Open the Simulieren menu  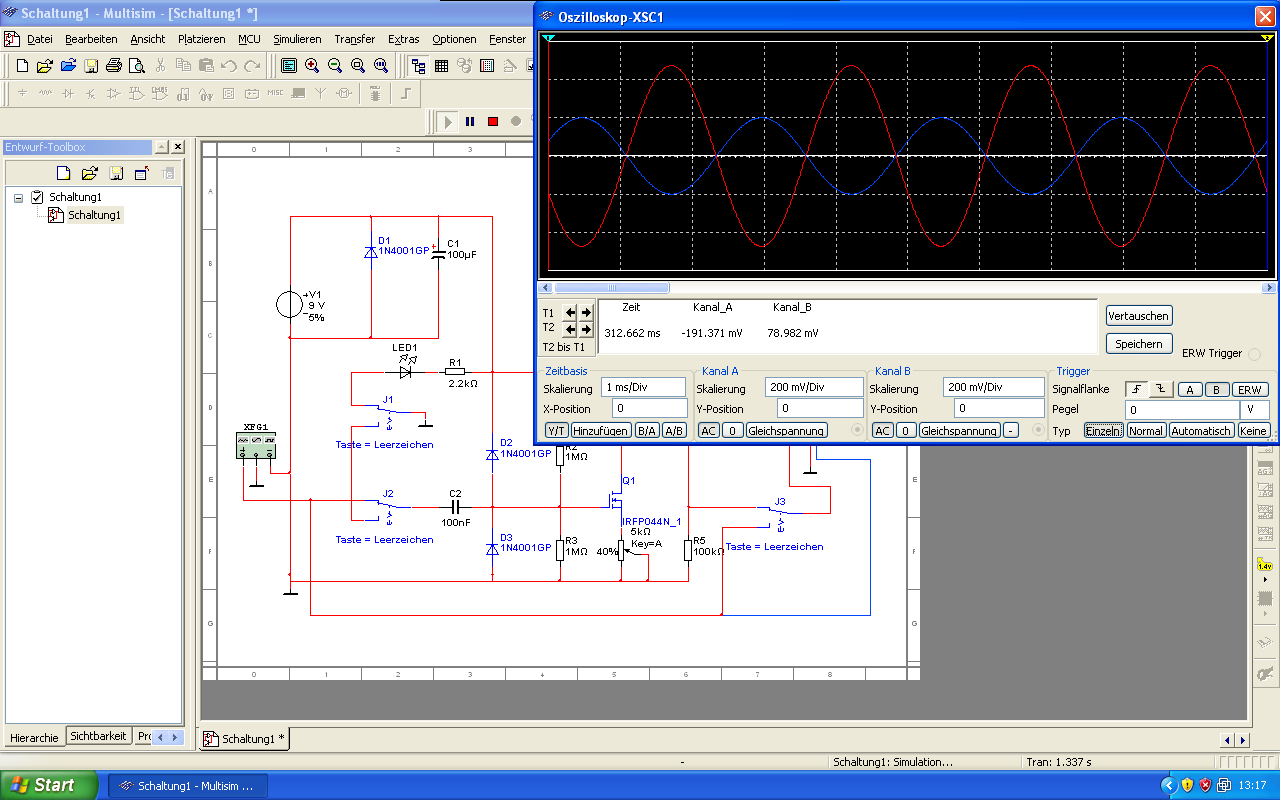(297, 39)
